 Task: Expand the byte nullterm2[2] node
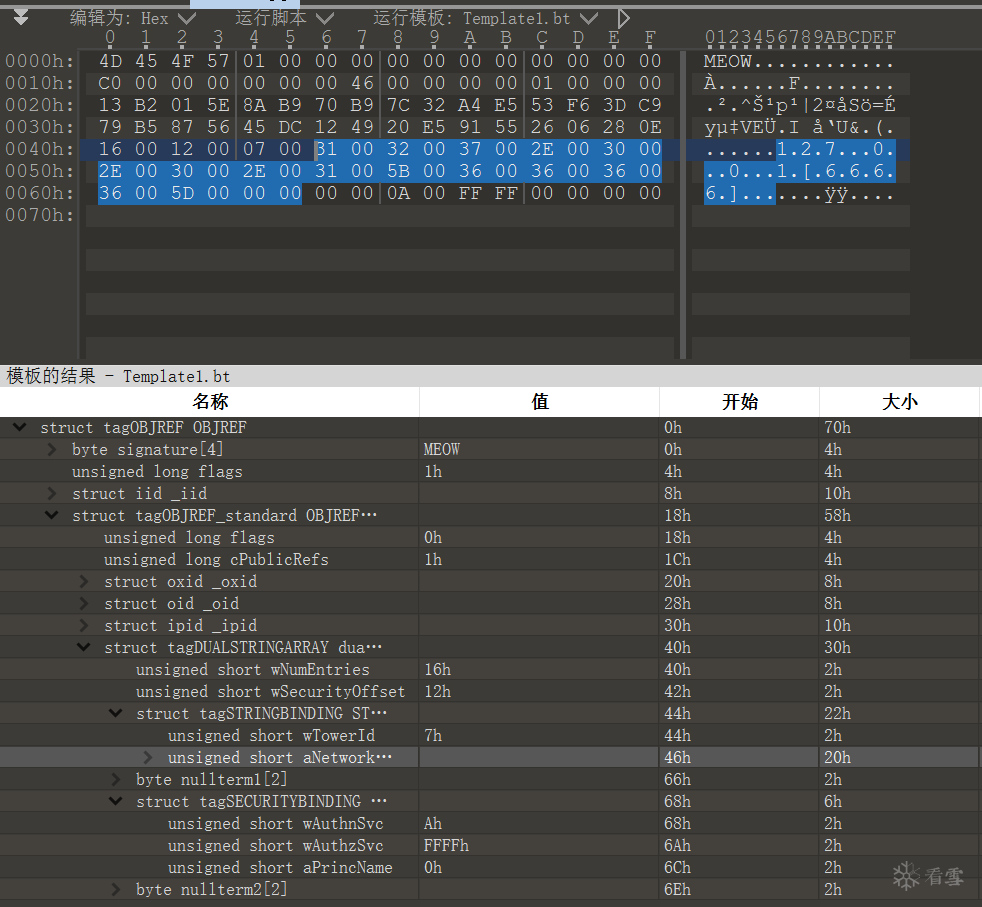(116, 890)
